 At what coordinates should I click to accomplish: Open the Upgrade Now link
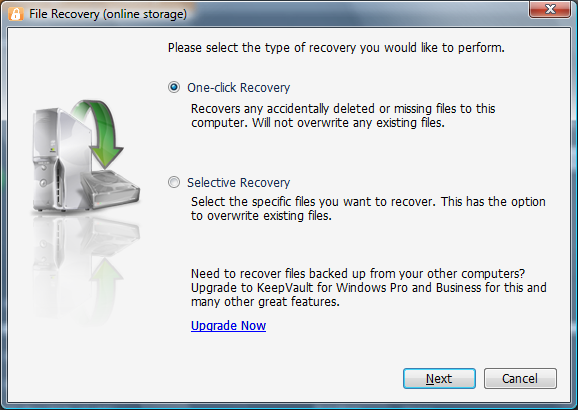click(228, 325)
